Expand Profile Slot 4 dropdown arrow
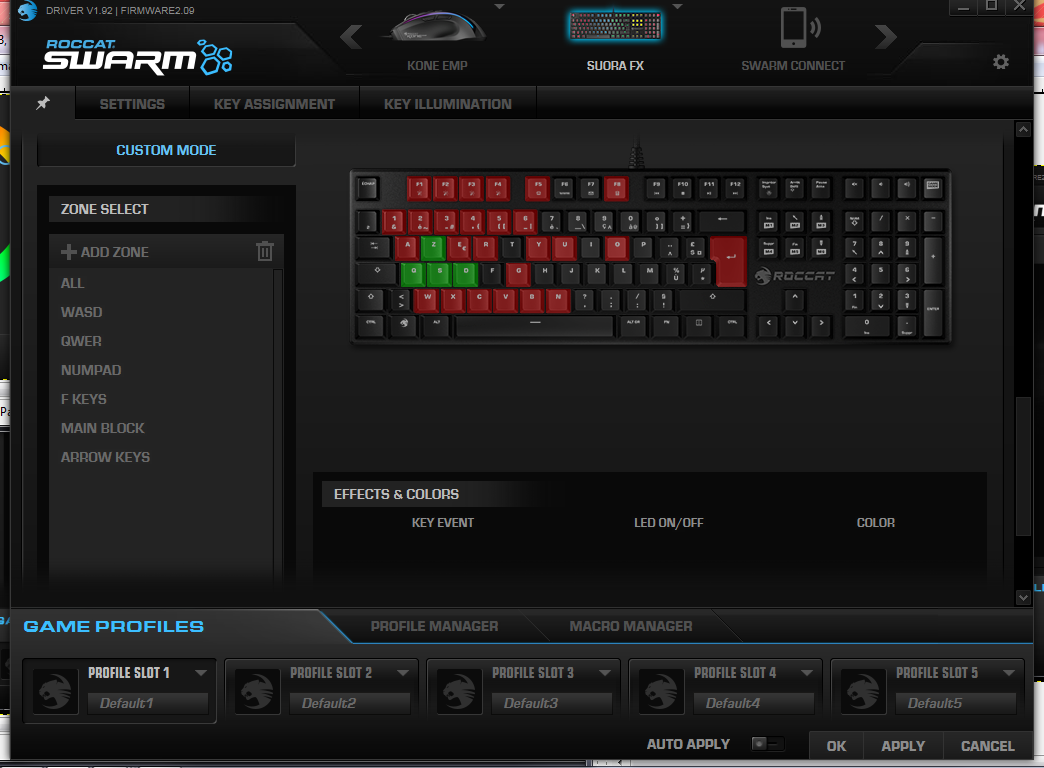This screenshot has width=1044, height=768. [807, 673]
